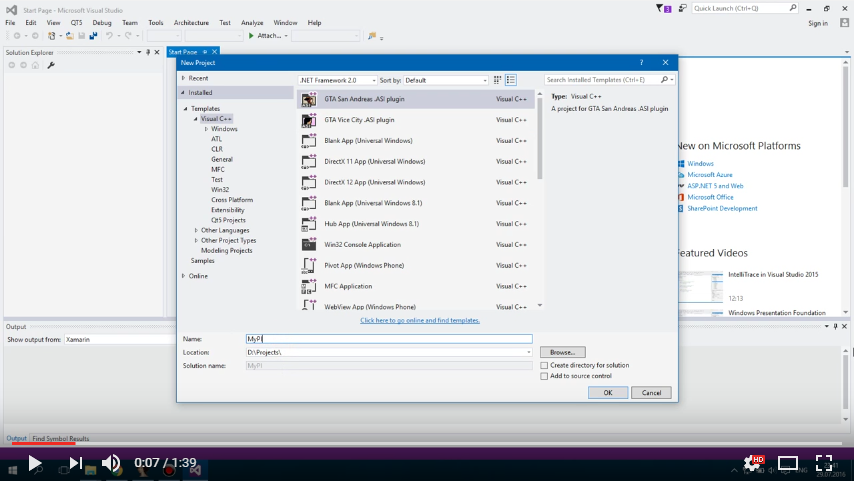Expand Other Project Types node

click(196, 240)
